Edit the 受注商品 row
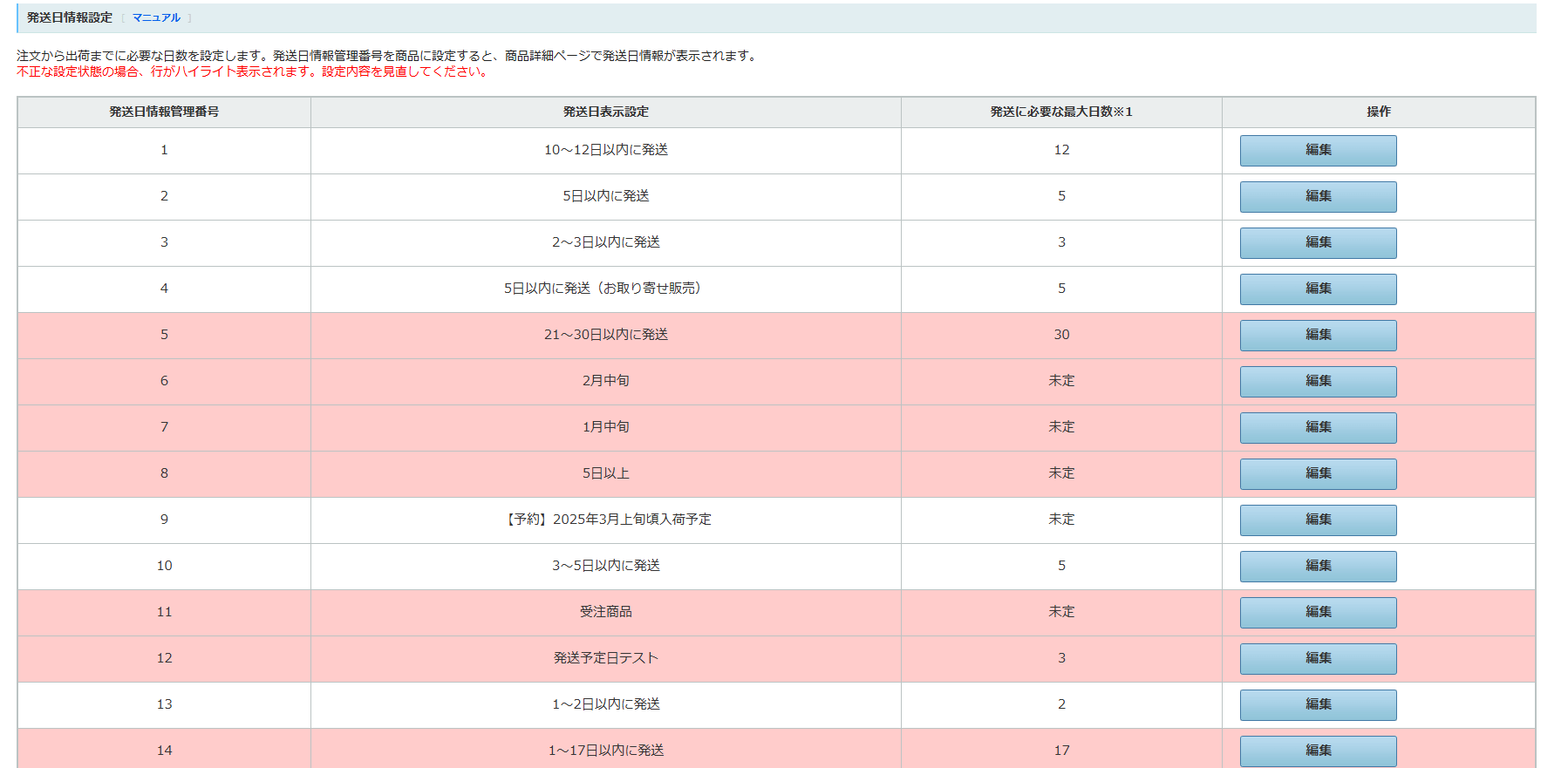Viewport: 1568px width, 768px height. 1318,612
